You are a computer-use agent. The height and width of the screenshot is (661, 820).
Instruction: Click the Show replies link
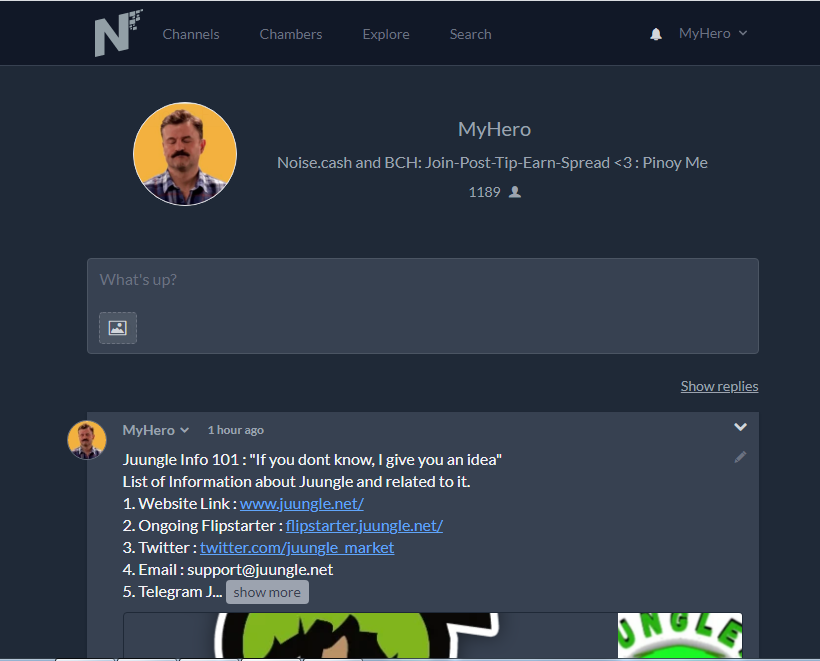click(x=719, y=386)
